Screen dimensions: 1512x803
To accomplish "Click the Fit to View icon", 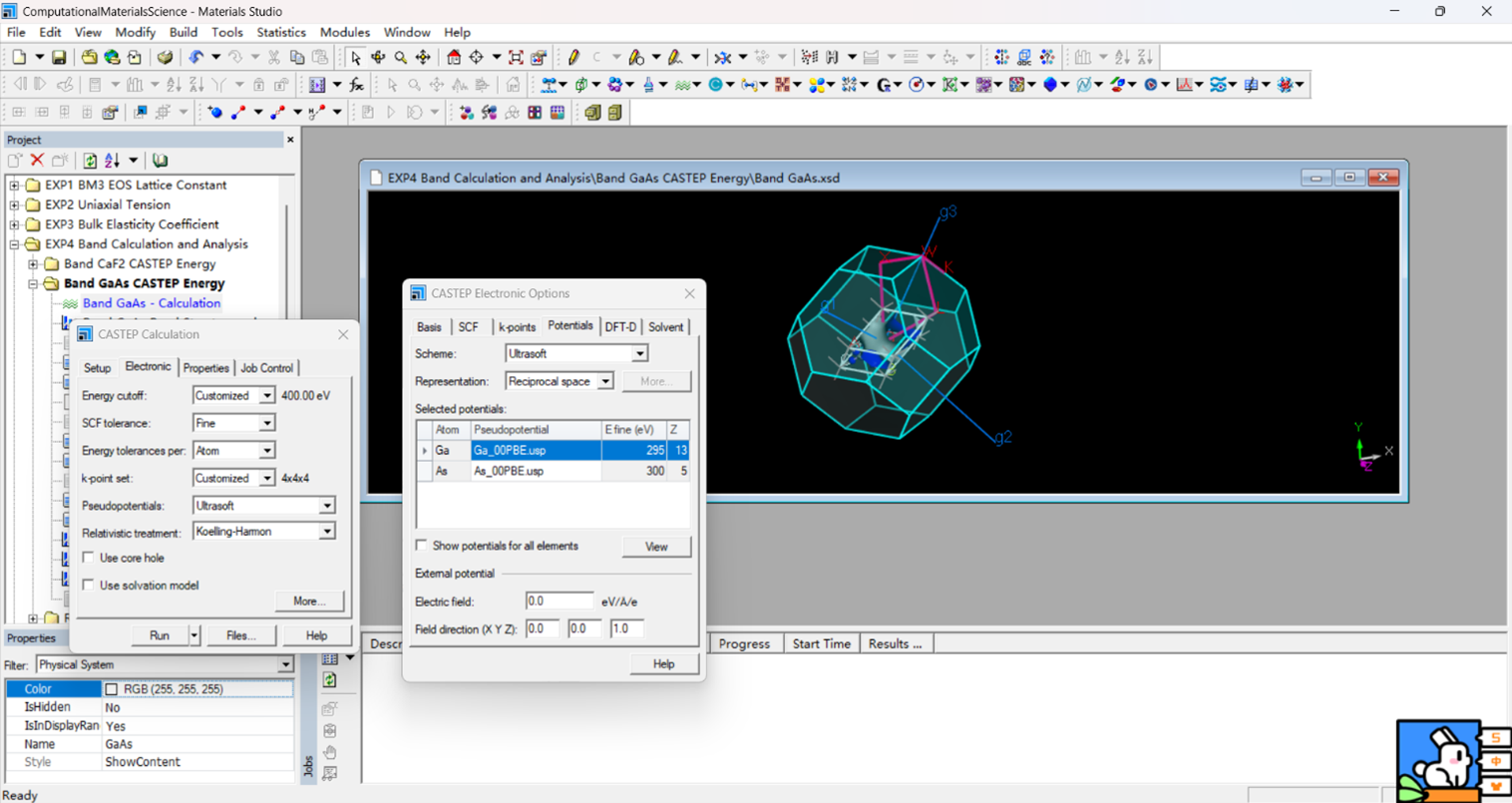I will coord(516,58).
